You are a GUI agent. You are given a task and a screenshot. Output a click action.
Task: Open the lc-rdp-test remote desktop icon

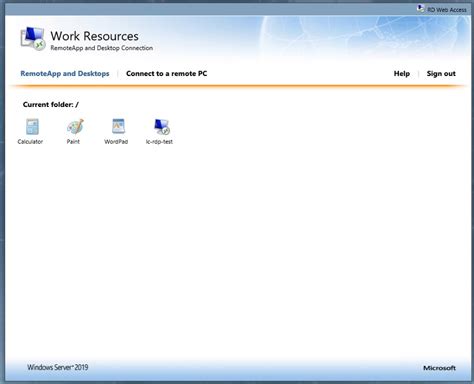pyautogui.click(x=162, y=127)
